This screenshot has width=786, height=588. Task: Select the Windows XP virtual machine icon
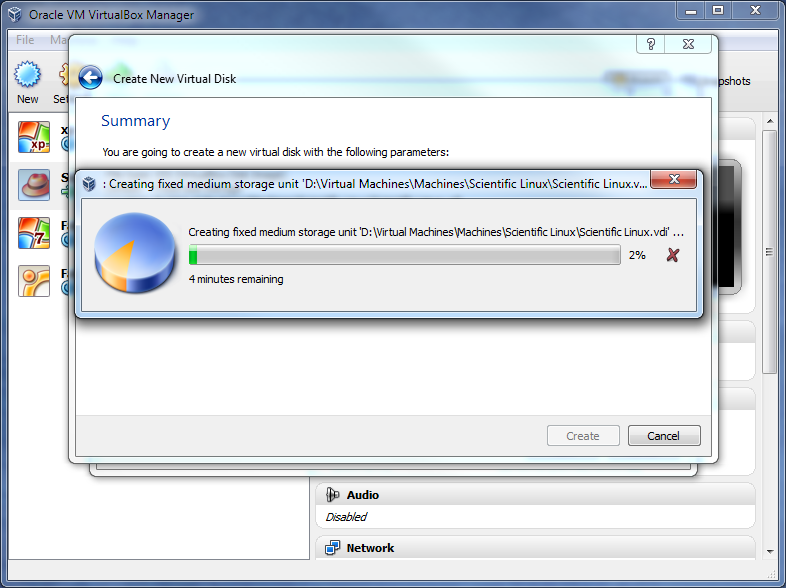pos(34,137)
